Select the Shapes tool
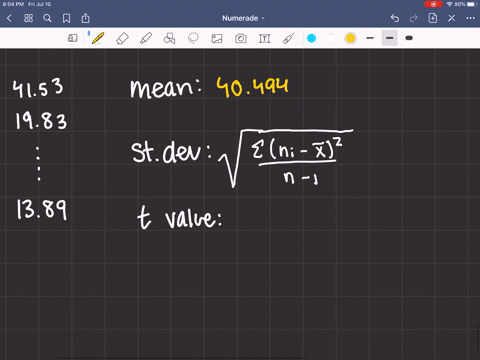Screen dimensions: 480x360 [169, 38]
